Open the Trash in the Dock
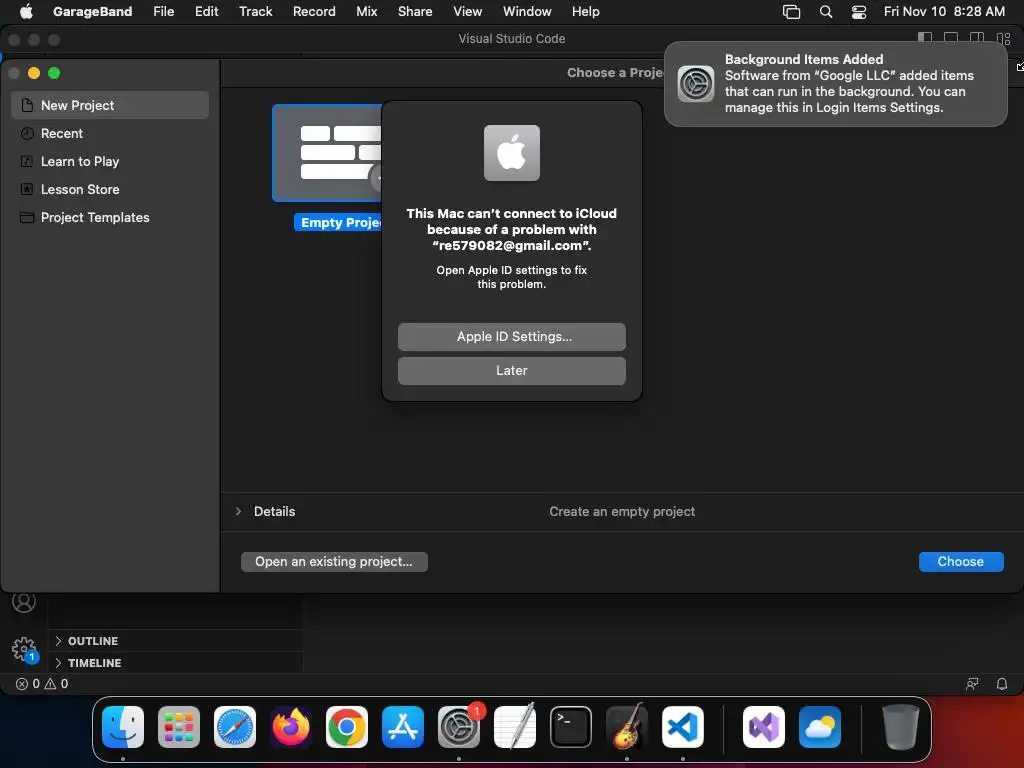 [901, 727]
